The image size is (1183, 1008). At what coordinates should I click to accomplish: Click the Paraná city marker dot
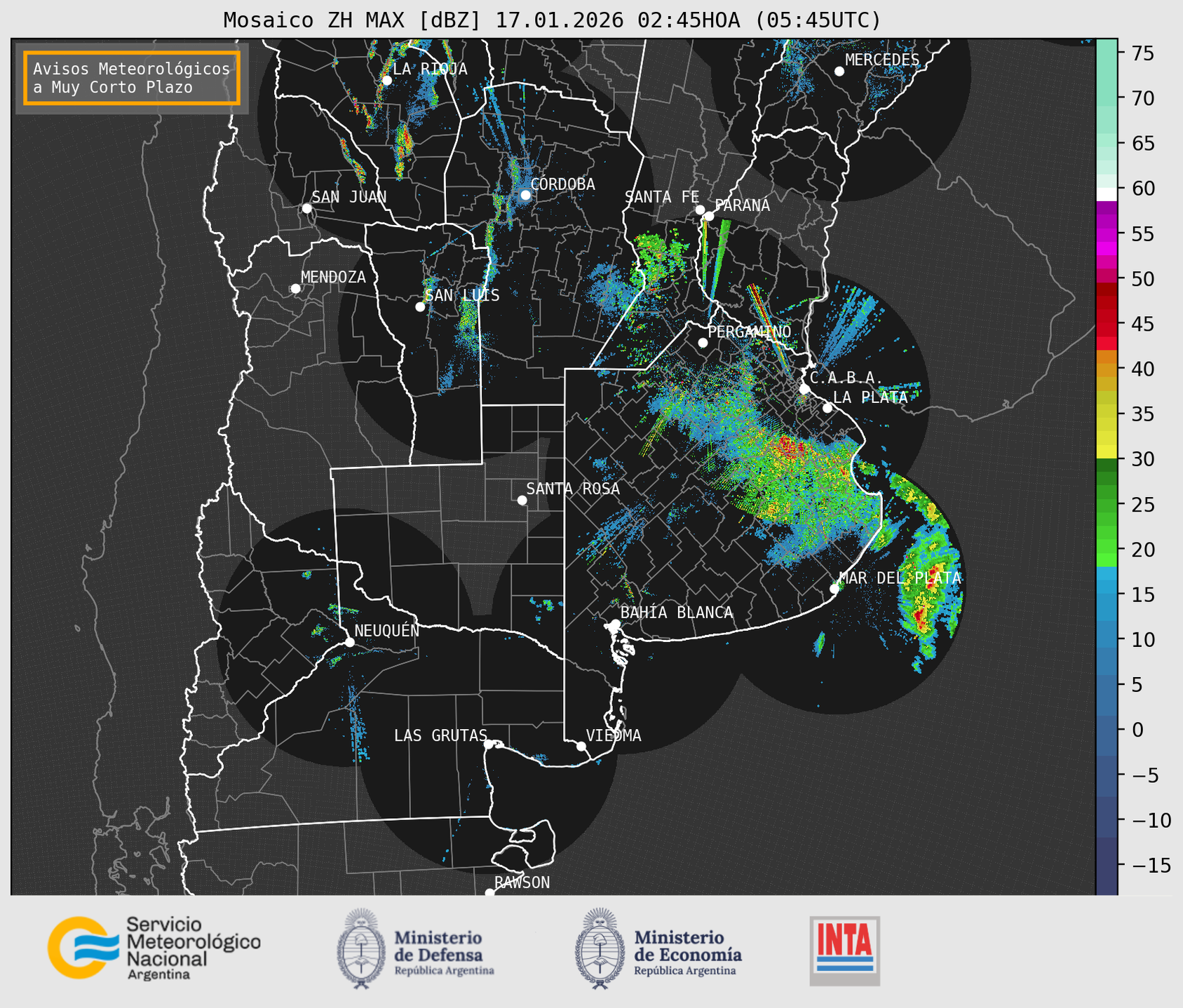709,216
